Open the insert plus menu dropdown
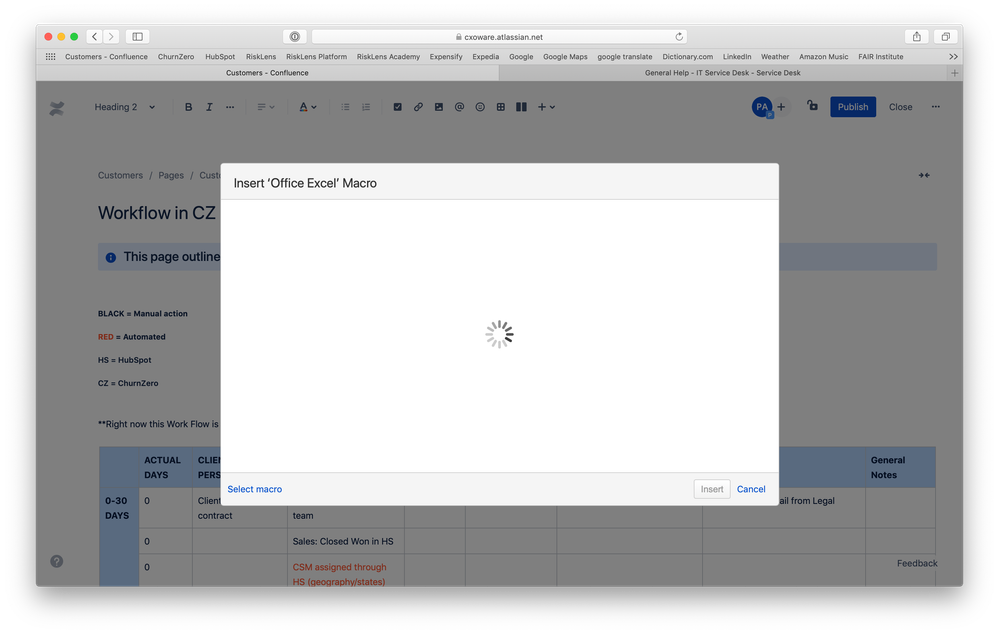The image size is (999, 634). (546, 107)
